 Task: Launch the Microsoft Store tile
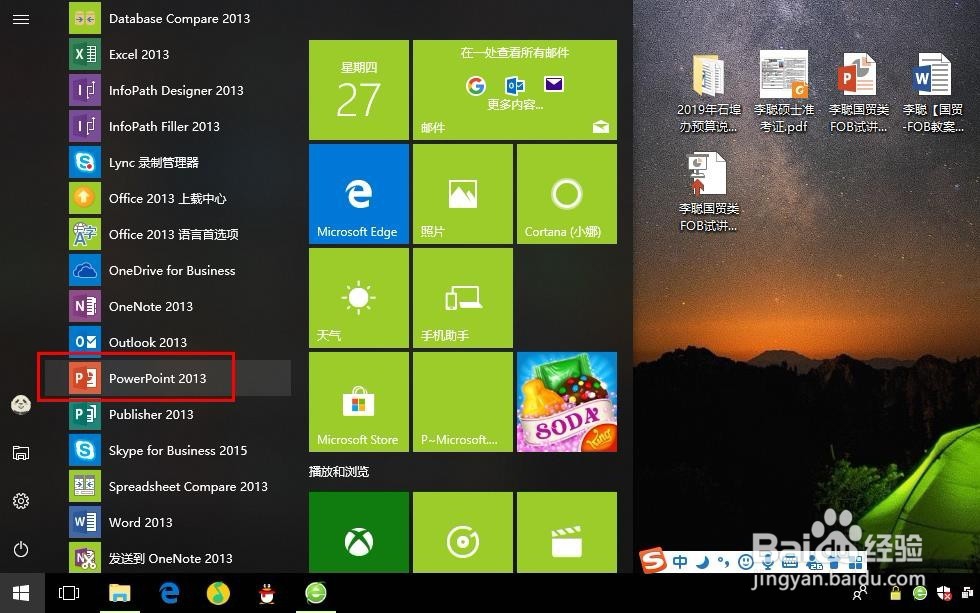point(359,402)
